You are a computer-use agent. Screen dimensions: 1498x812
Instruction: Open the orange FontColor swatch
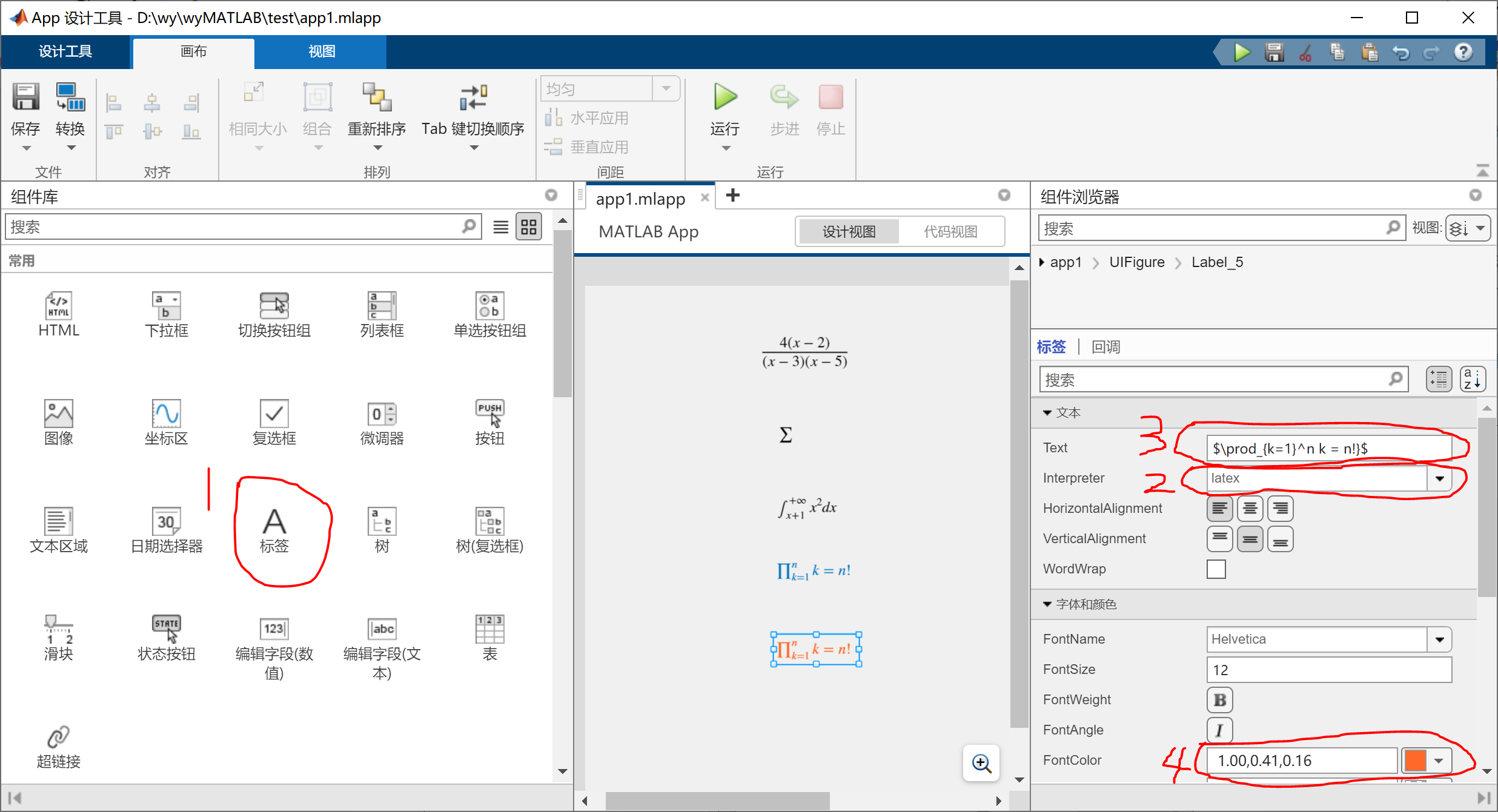coord(1416,761)
